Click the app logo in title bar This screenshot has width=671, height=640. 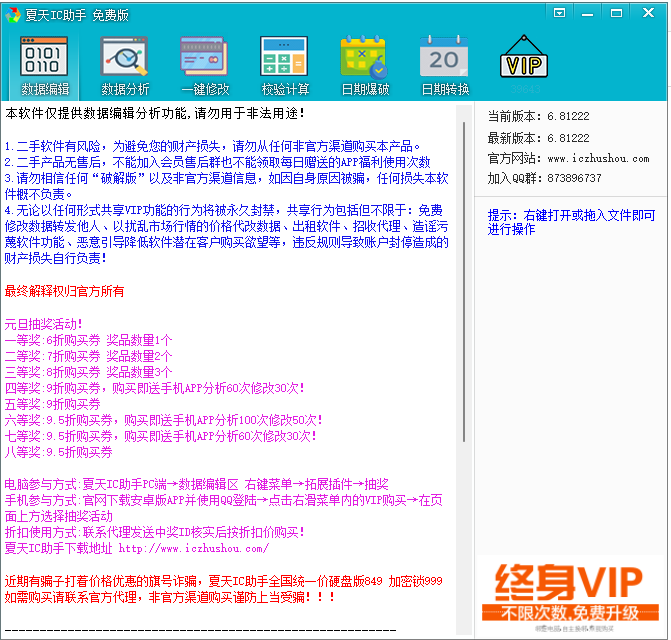13,15
